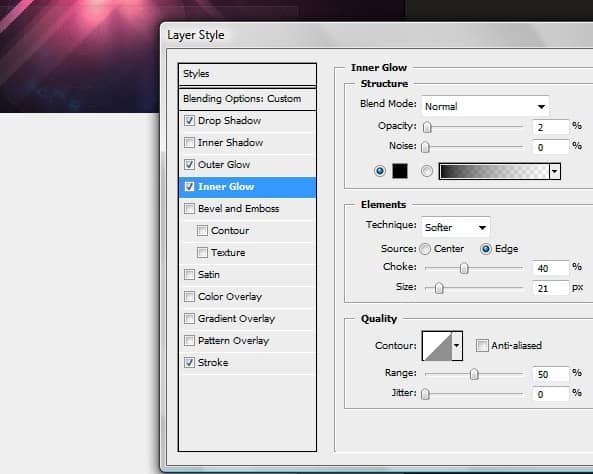Click the glow gradient preview bar
Screen dimensions: 593x474
494,171
